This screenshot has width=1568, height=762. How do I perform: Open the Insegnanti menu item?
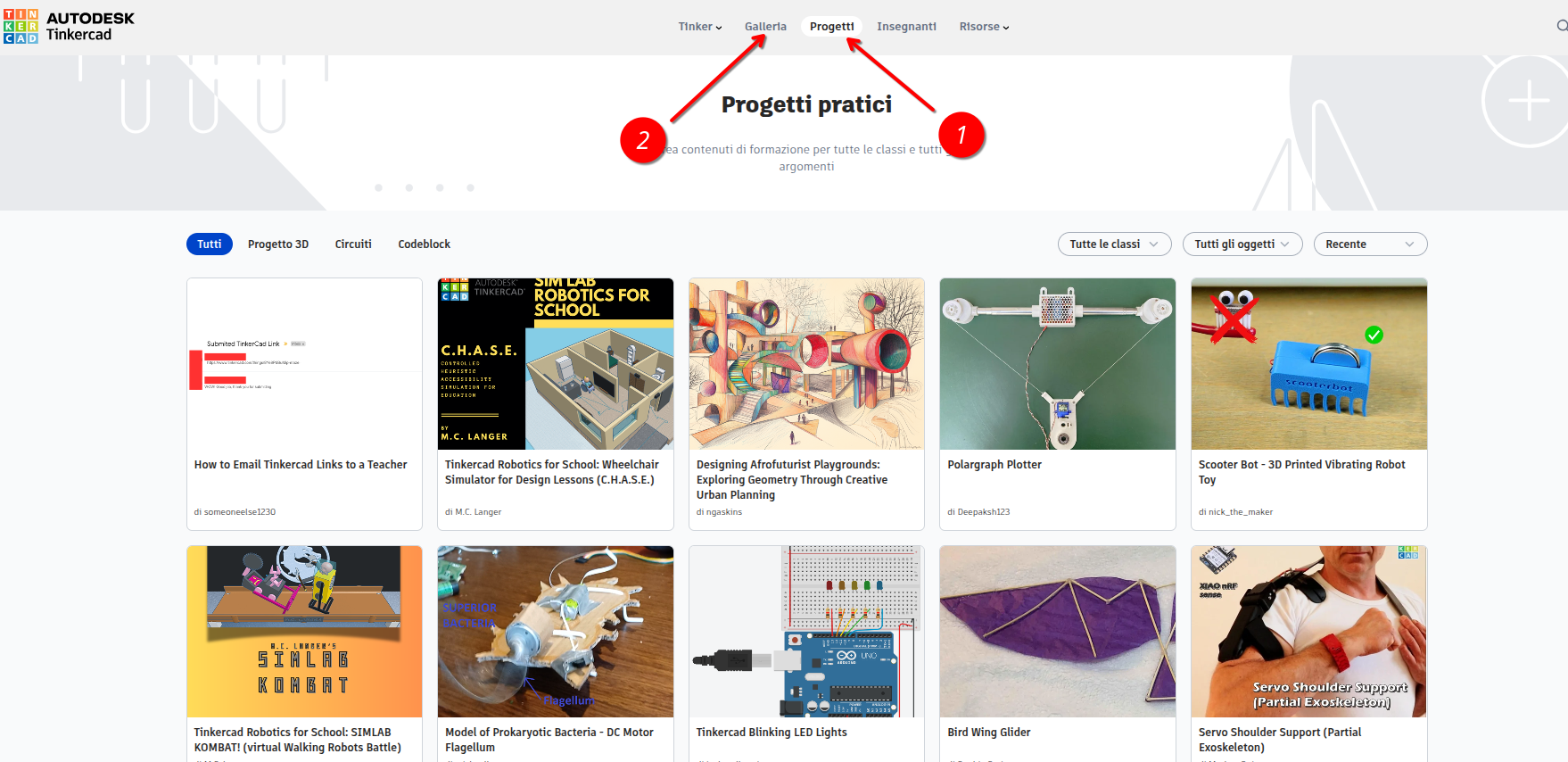(x=906, y=27)
